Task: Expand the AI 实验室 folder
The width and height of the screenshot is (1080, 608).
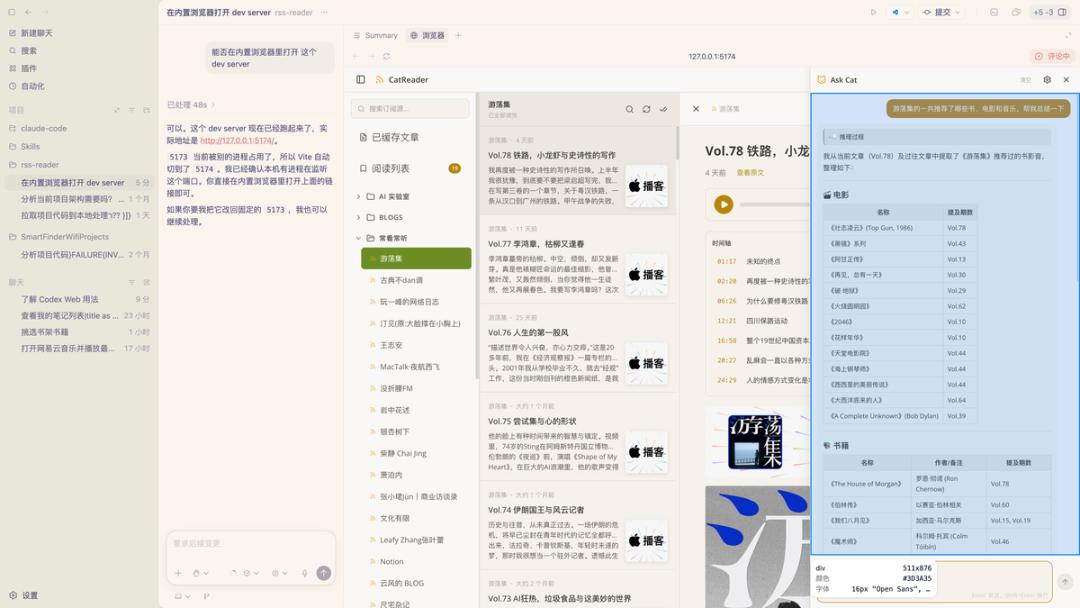Action: click(358, 197)
